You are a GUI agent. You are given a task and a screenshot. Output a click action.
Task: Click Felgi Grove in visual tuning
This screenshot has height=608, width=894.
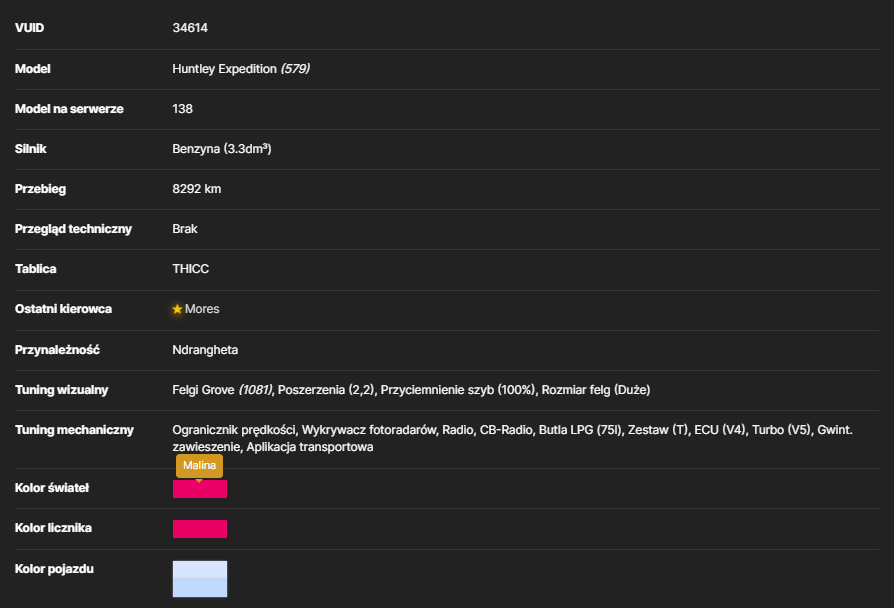click(204, 390)
